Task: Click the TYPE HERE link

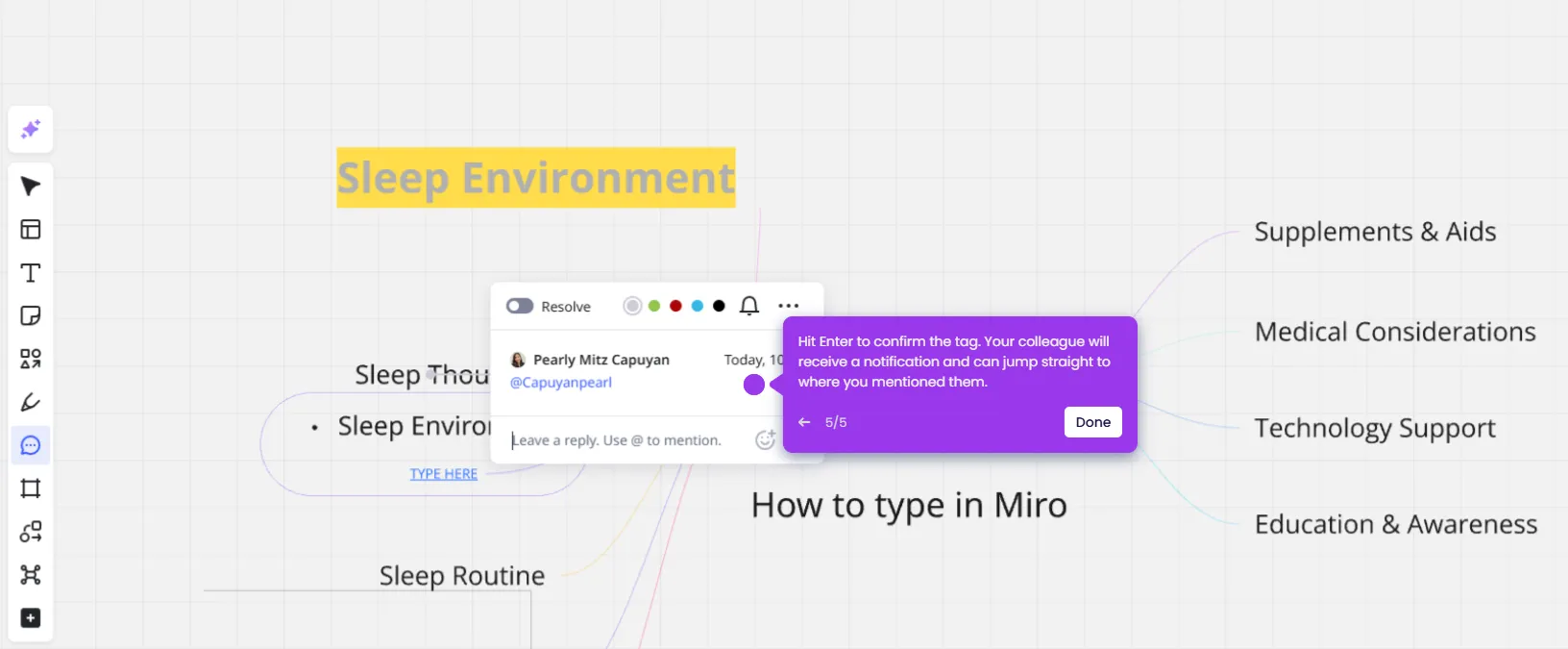Action: 444,474
